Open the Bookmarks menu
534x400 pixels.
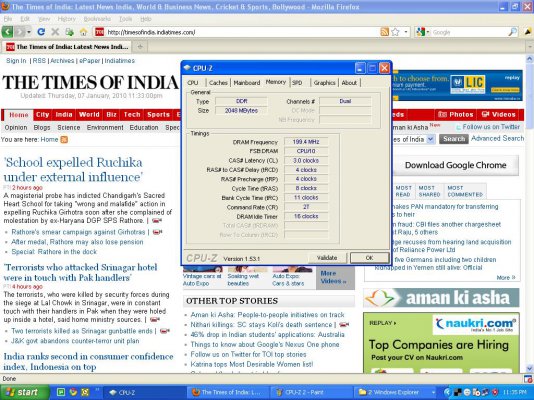(x=97, y=19)
